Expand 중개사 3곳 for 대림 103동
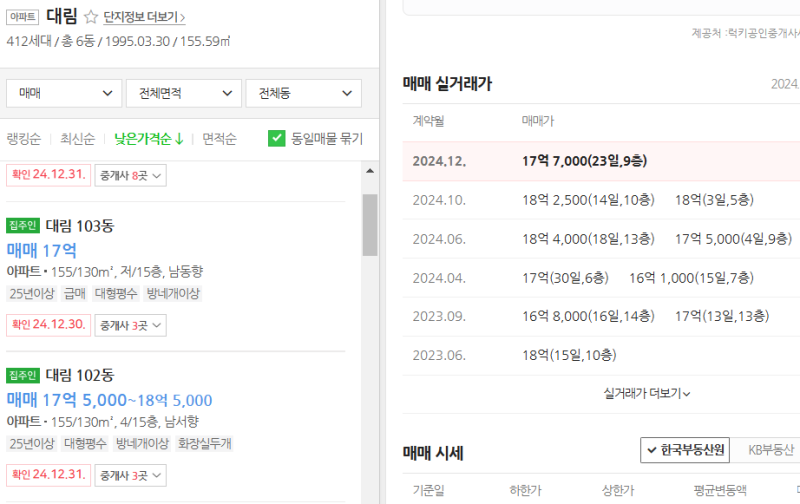Image resolution: width=800 pixels, height=504 pixels. tap(131, 325)
